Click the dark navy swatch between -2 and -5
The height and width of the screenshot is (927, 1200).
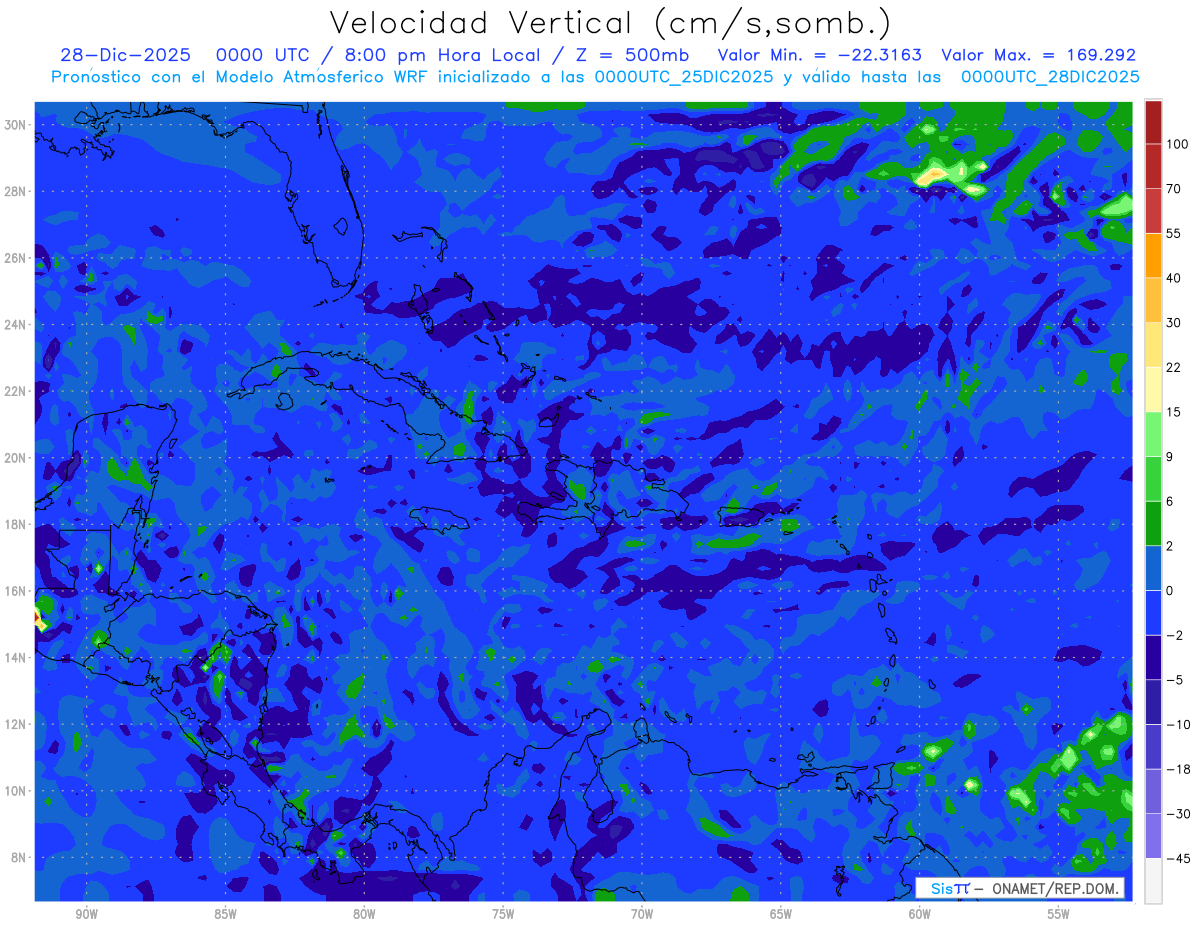click(1153, 657)
